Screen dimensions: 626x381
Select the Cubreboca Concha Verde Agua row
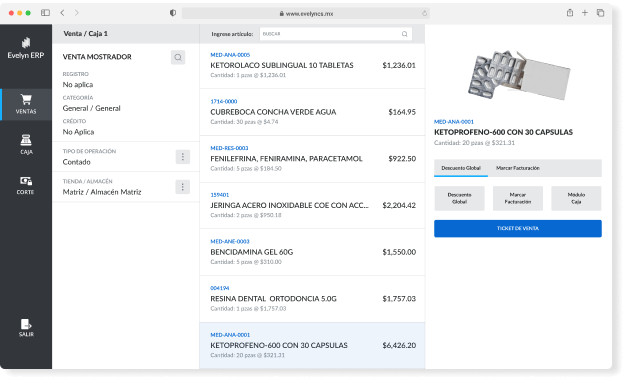(x=312, y=112)
